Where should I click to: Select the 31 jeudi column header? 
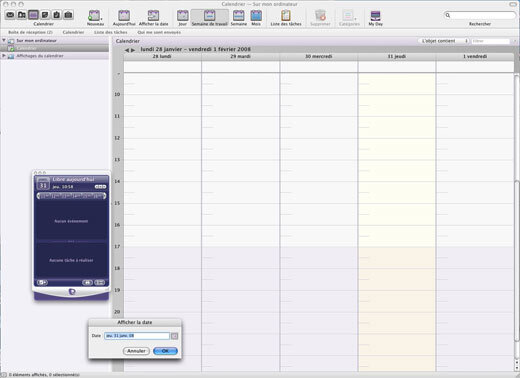[x=397, y=56]
